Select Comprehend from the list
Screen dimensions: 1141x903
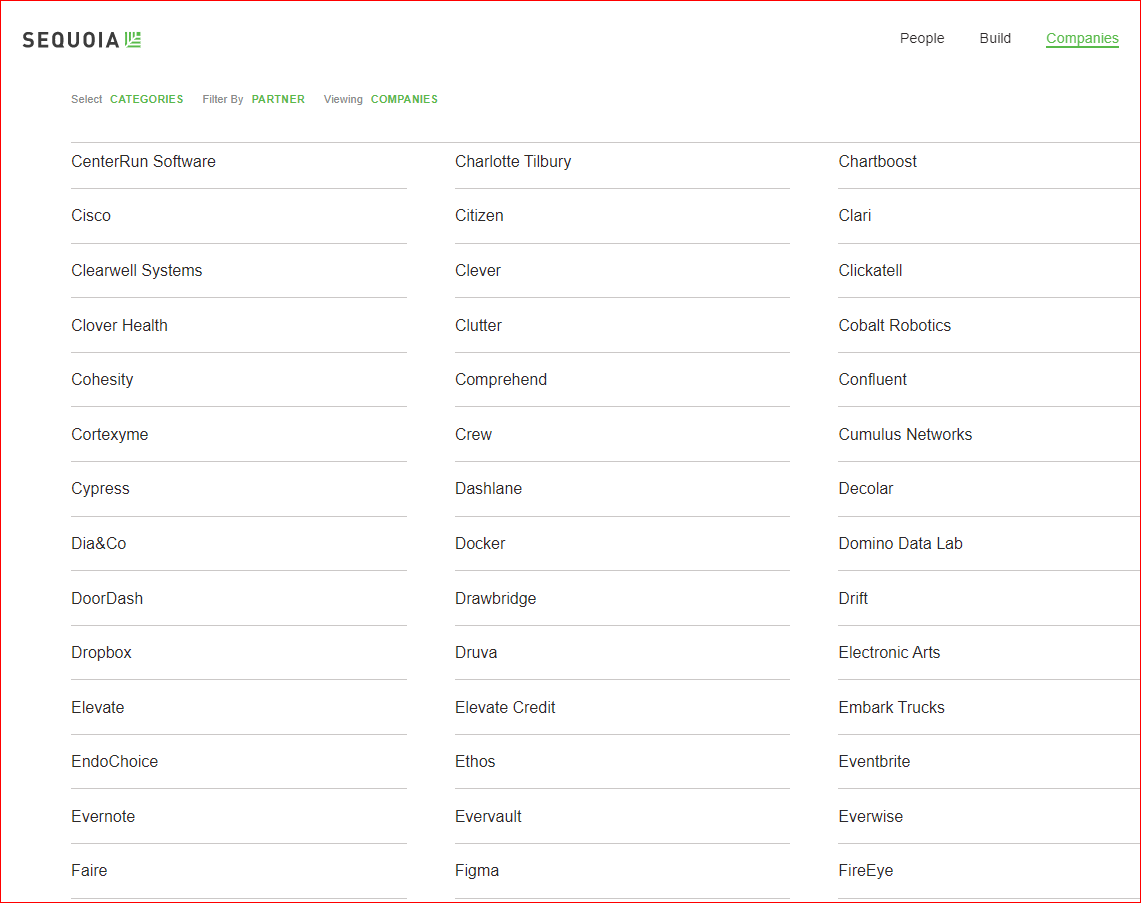coord(501,380)
